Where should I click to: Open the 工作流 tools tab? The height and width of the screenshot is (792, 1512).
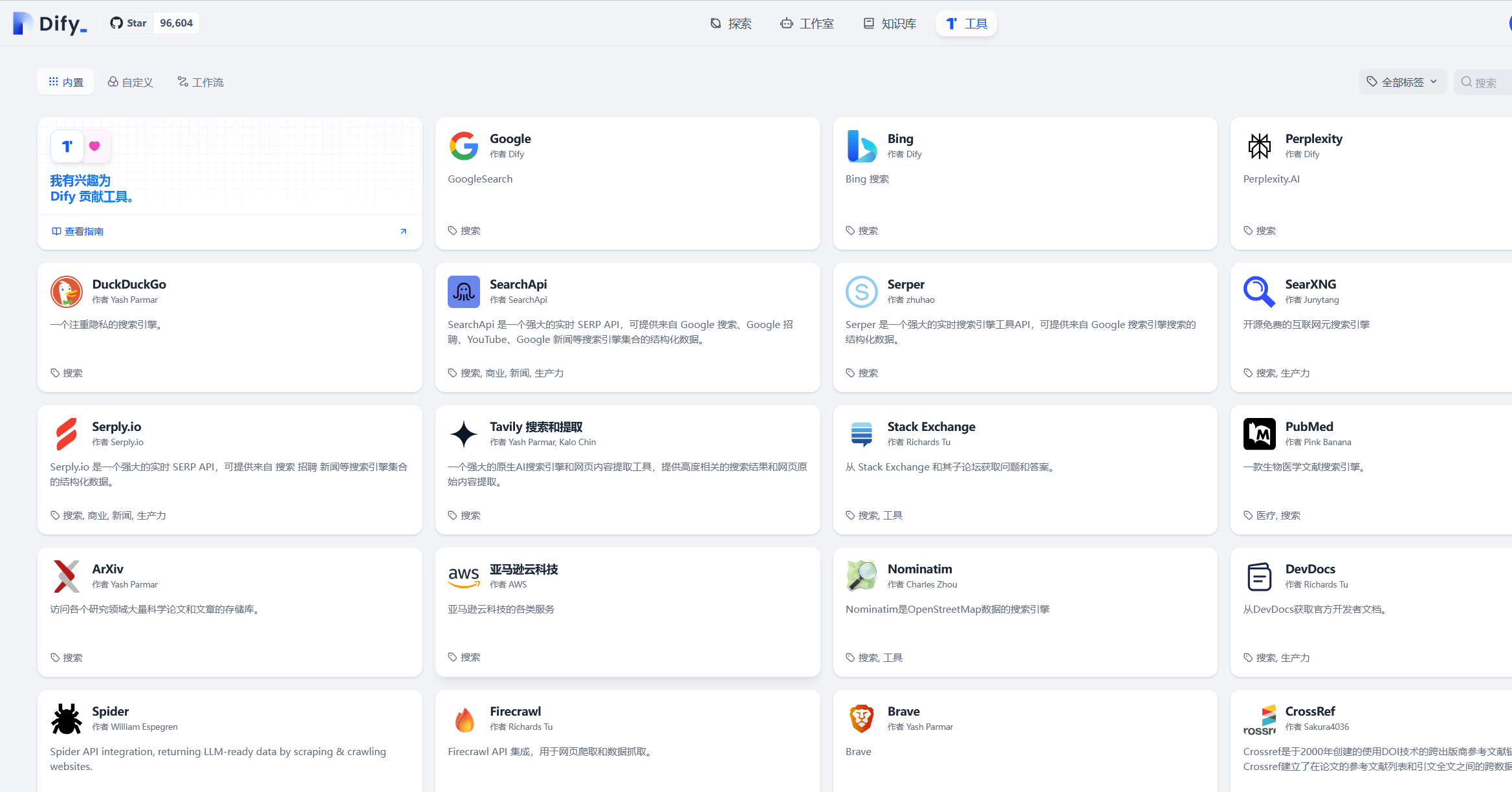point(201,82)
